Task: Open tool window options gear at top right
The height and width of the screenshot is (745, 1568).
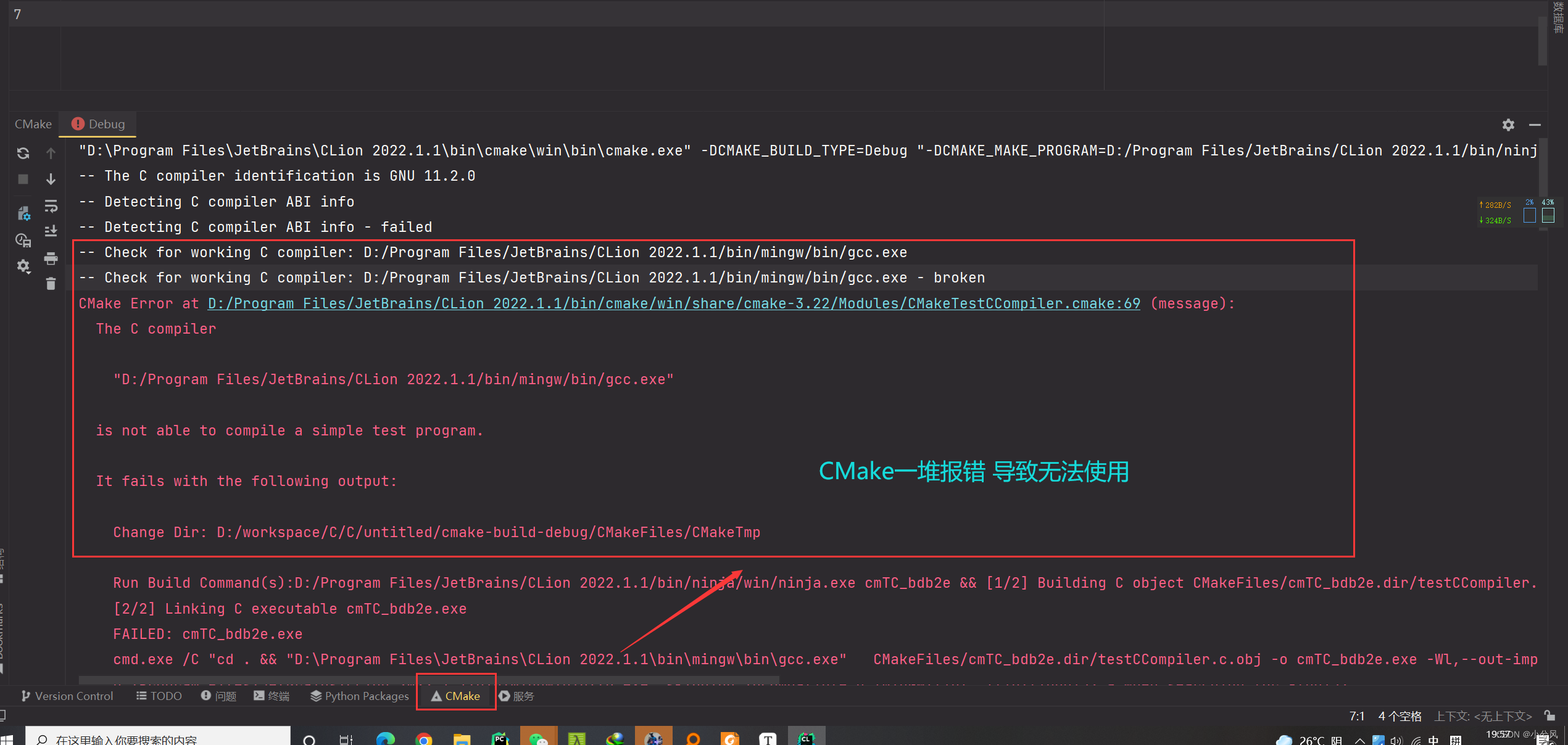Action: pyautogui.click(x=1508, y=125)
